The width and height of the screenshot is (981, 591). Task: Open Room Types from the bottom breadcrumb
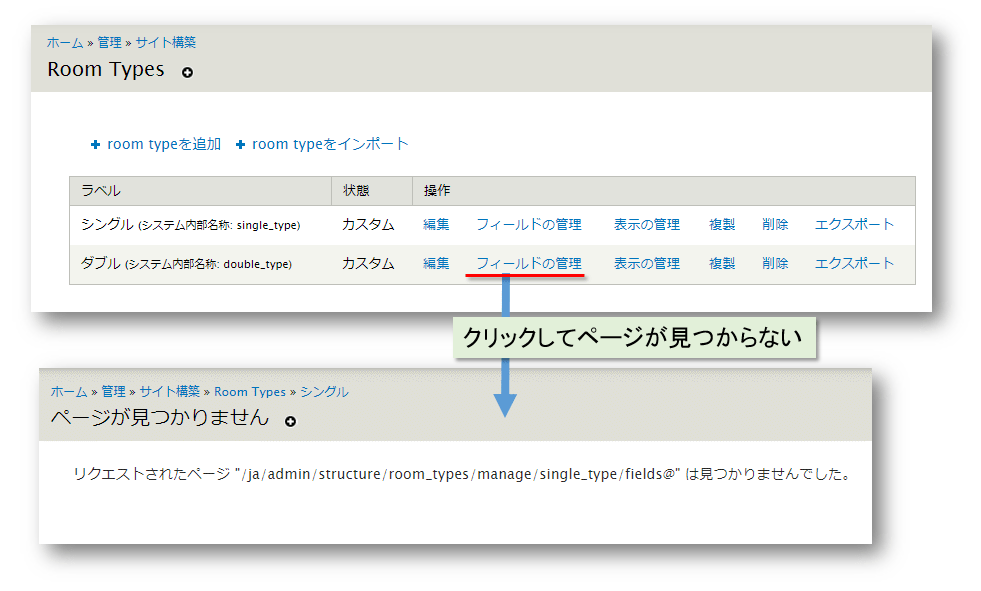tap(250, 391)
